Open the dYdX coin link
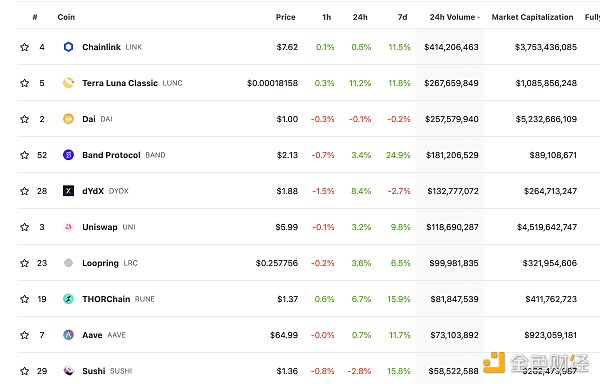The image size is (600, 384). [93, 191]
